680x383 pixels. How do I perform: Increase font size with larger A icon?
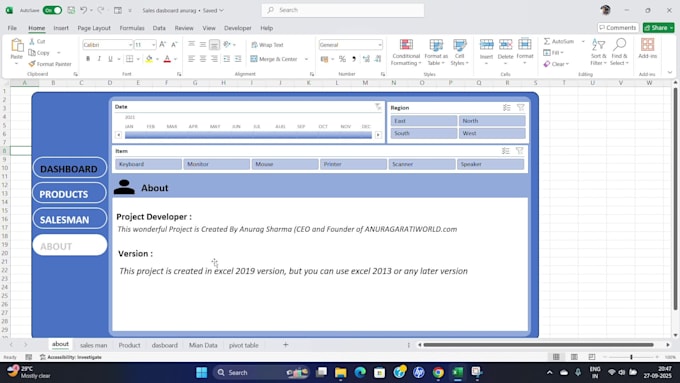(163, 44)
